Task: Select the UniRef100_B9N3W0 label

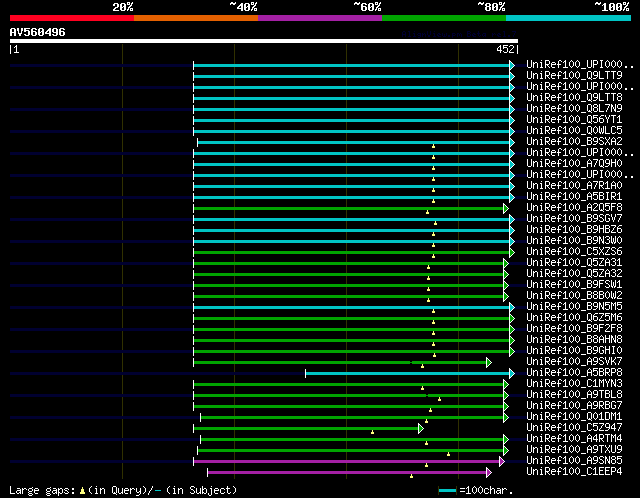Action: click(x=574, y=241)
